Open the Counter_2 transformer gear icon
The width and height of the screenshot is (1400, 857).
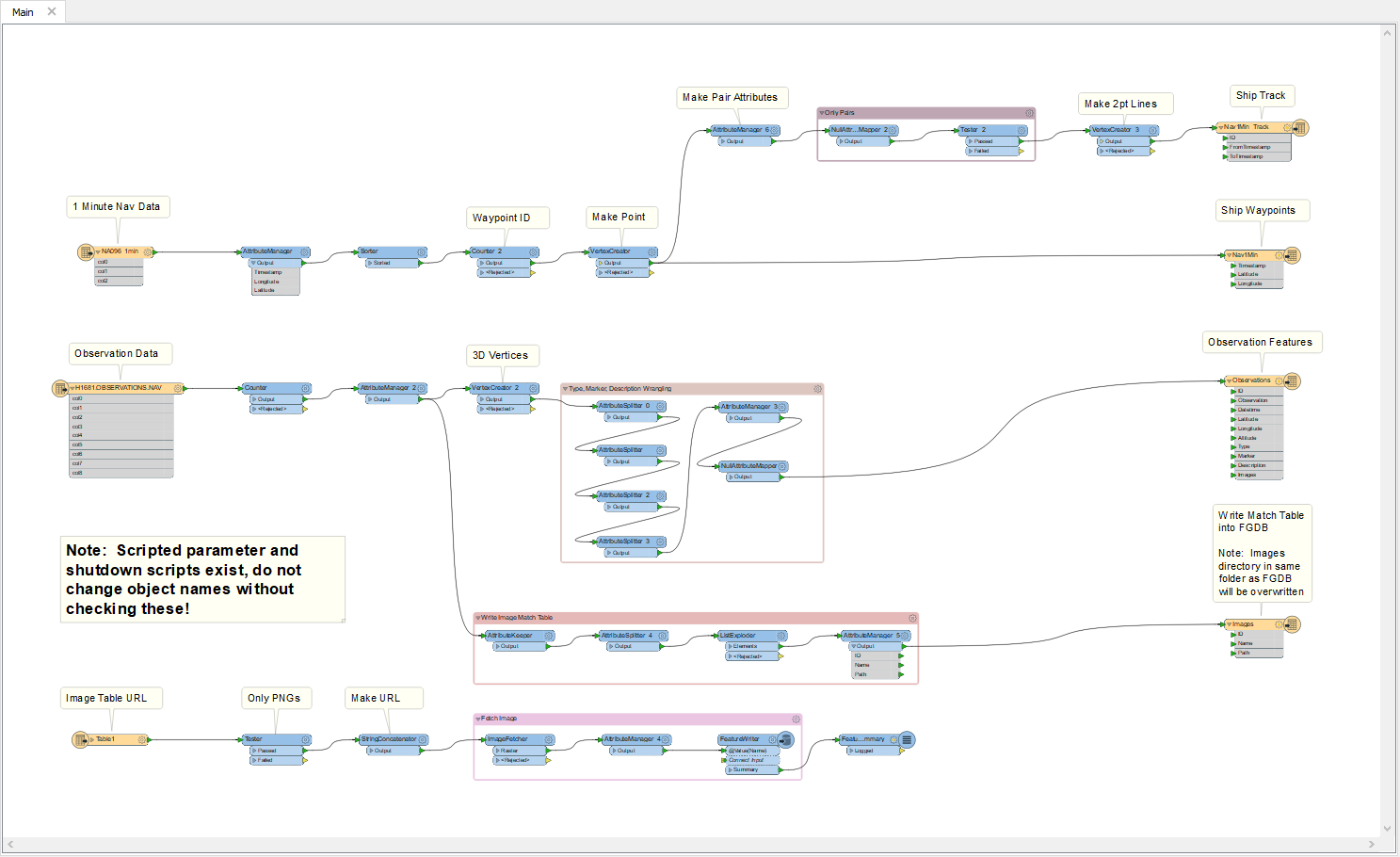534,252
